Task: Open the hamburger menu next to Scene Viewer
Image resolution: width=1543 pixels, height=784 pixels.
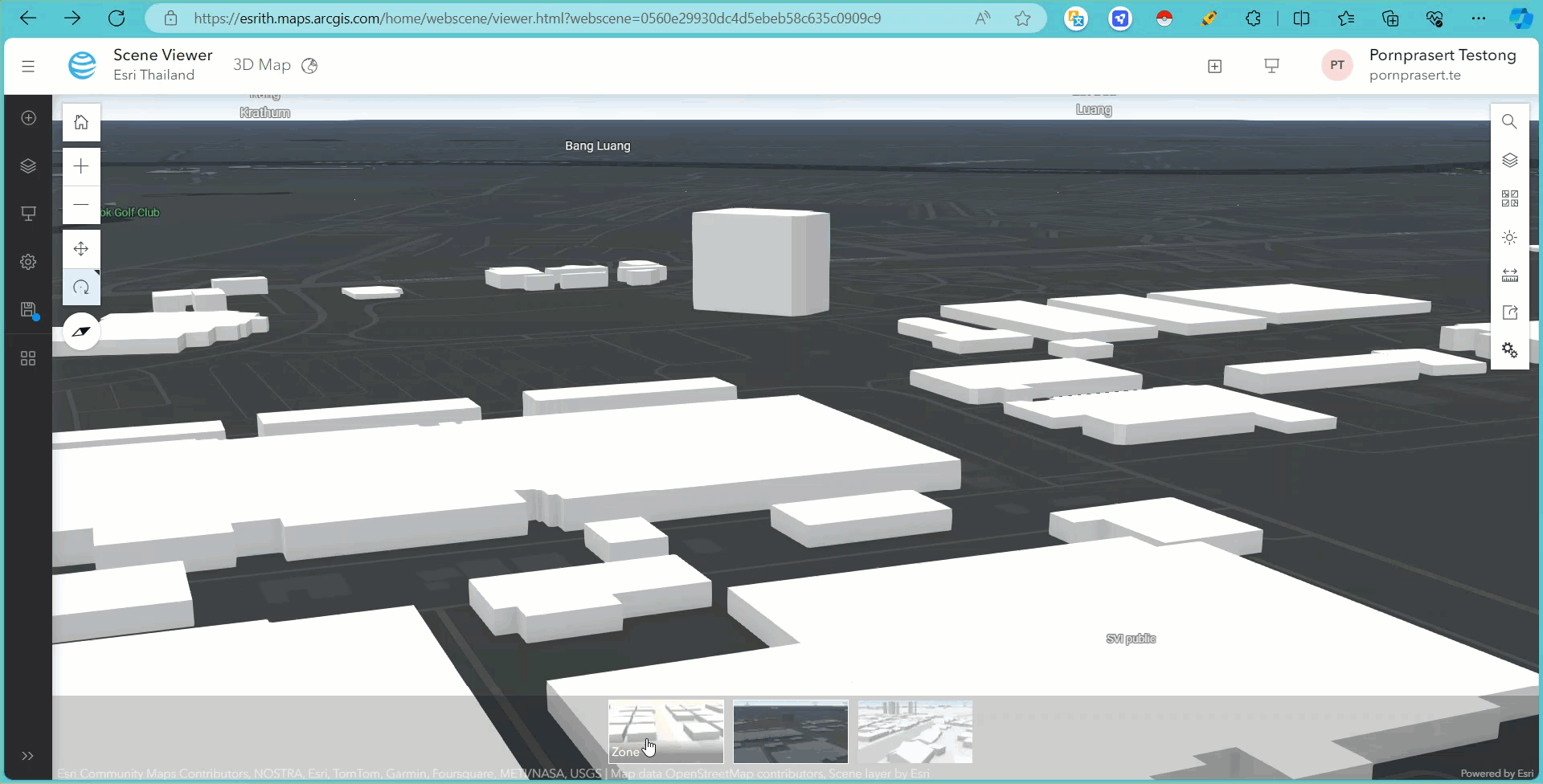Action: point(28,66)
